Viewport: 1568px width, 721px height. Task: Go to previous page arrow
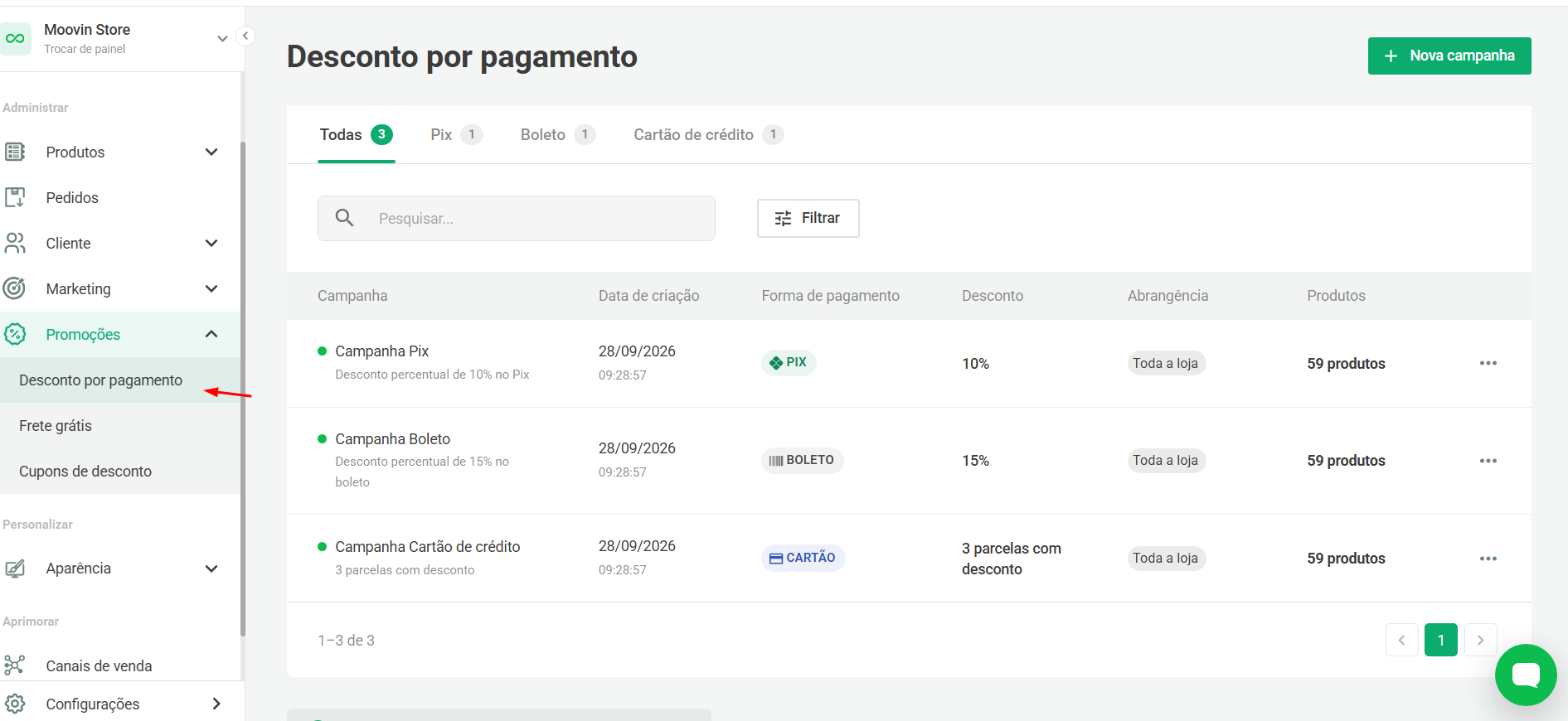pyautogui.click(x=1401, y=640)
